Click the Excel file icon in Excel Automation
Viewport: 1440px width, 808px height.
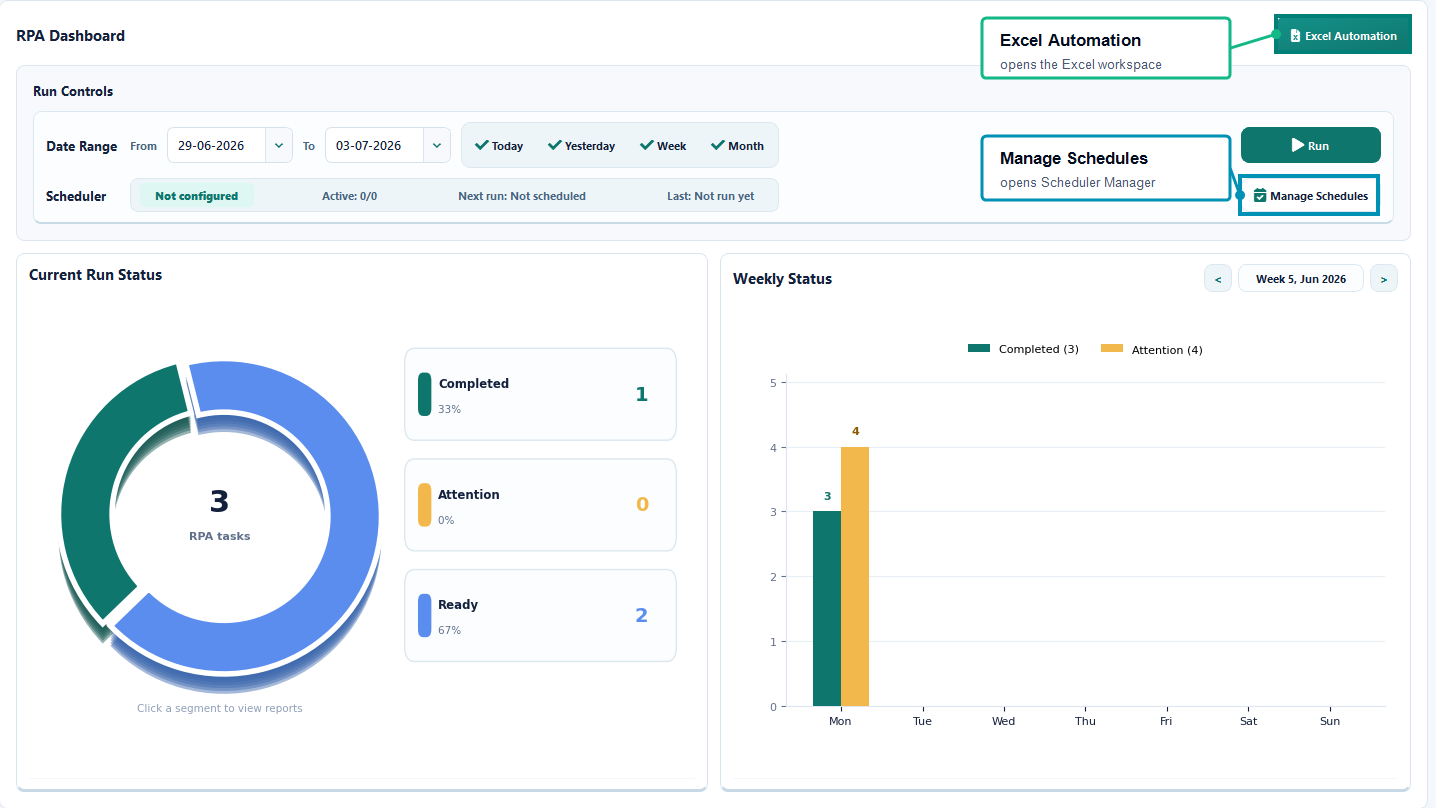pyautogui.click(x=1295, y=36)
